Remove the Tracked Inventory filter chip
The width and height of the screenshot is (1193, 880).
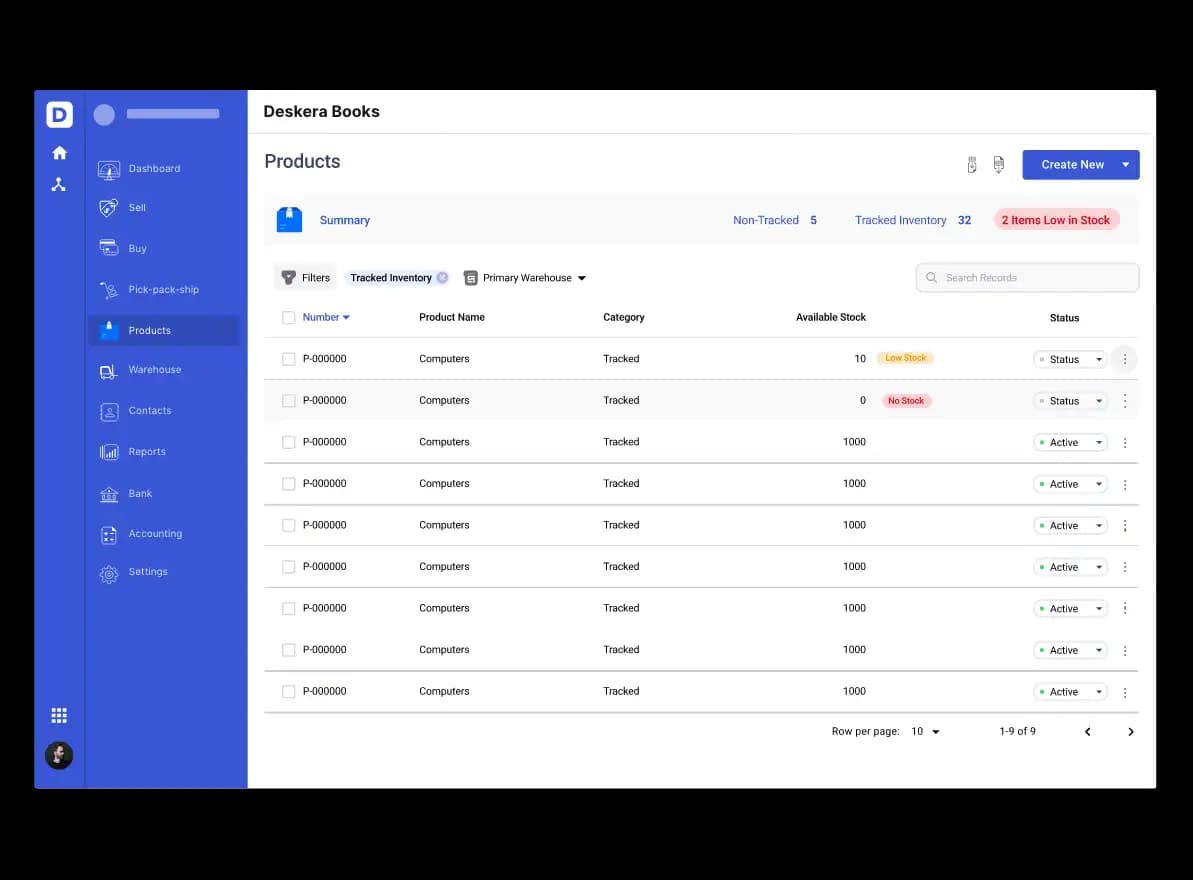441,277
